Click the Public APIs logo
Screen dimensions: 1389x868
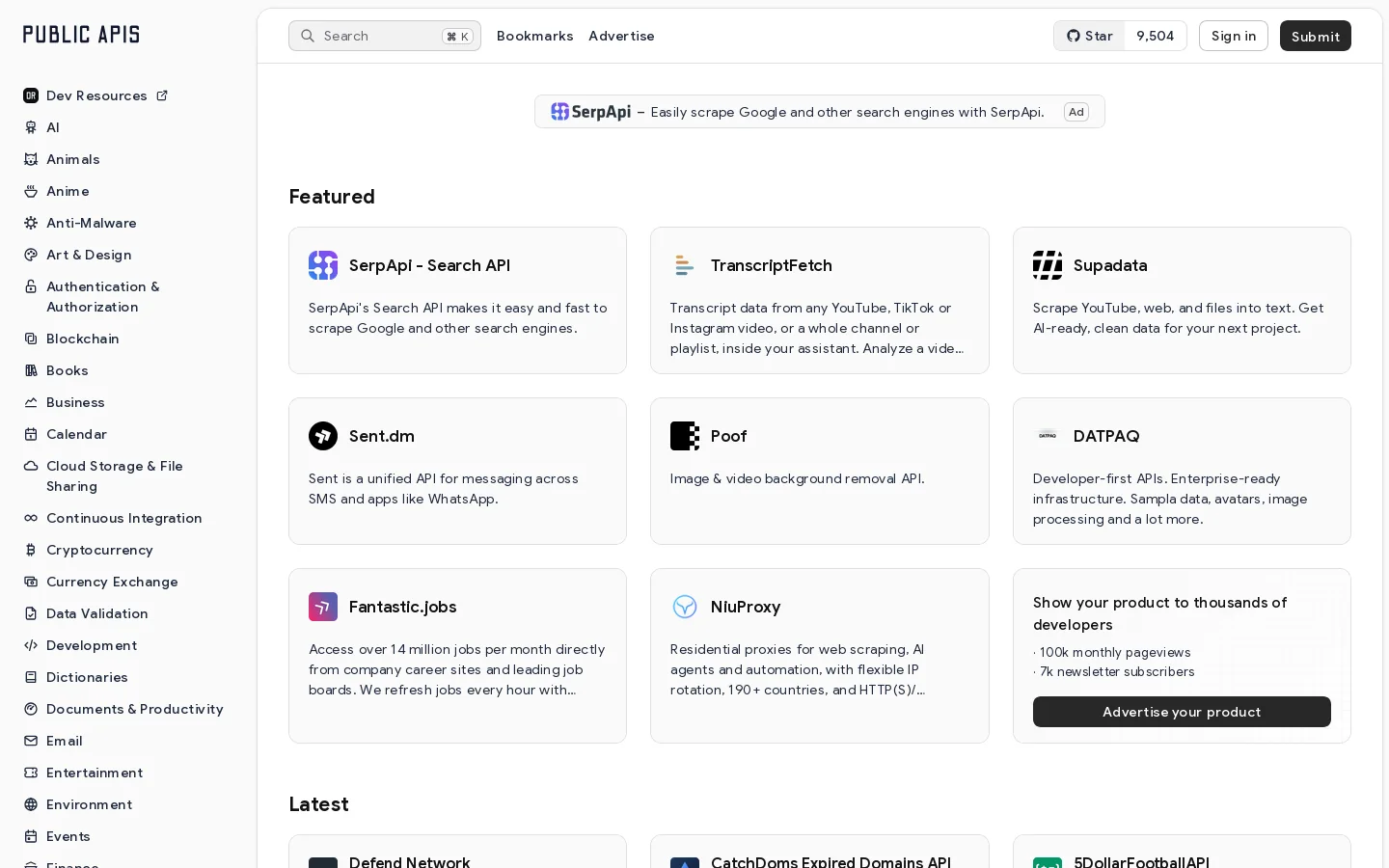[81, 35]
